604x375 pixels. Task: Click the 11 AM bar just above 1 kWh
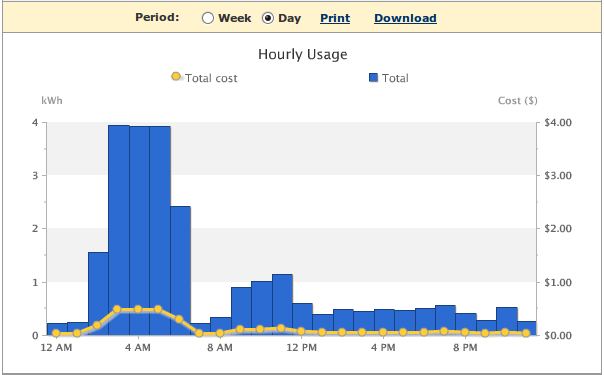click(x=282, y=305)
